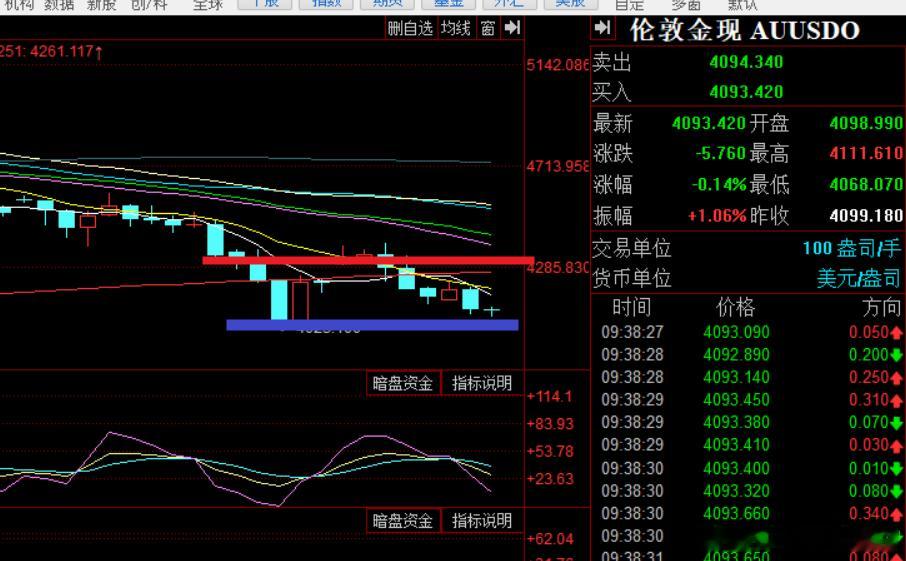Click the 4713.958 price axis label
Image resolution: width=906 pixels, height=561 pixels.
click(558, 166)
